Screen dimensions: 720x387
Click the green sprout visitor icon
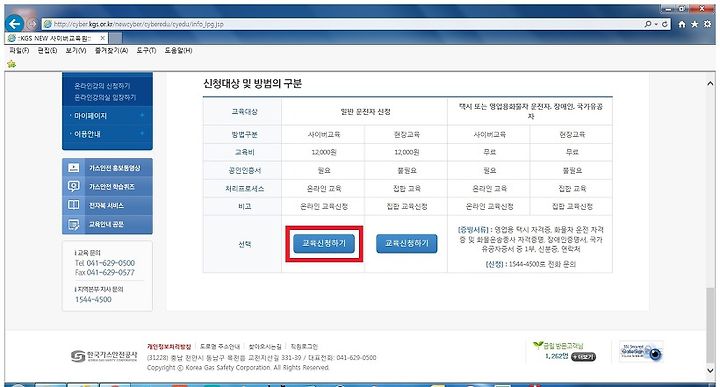538,345
